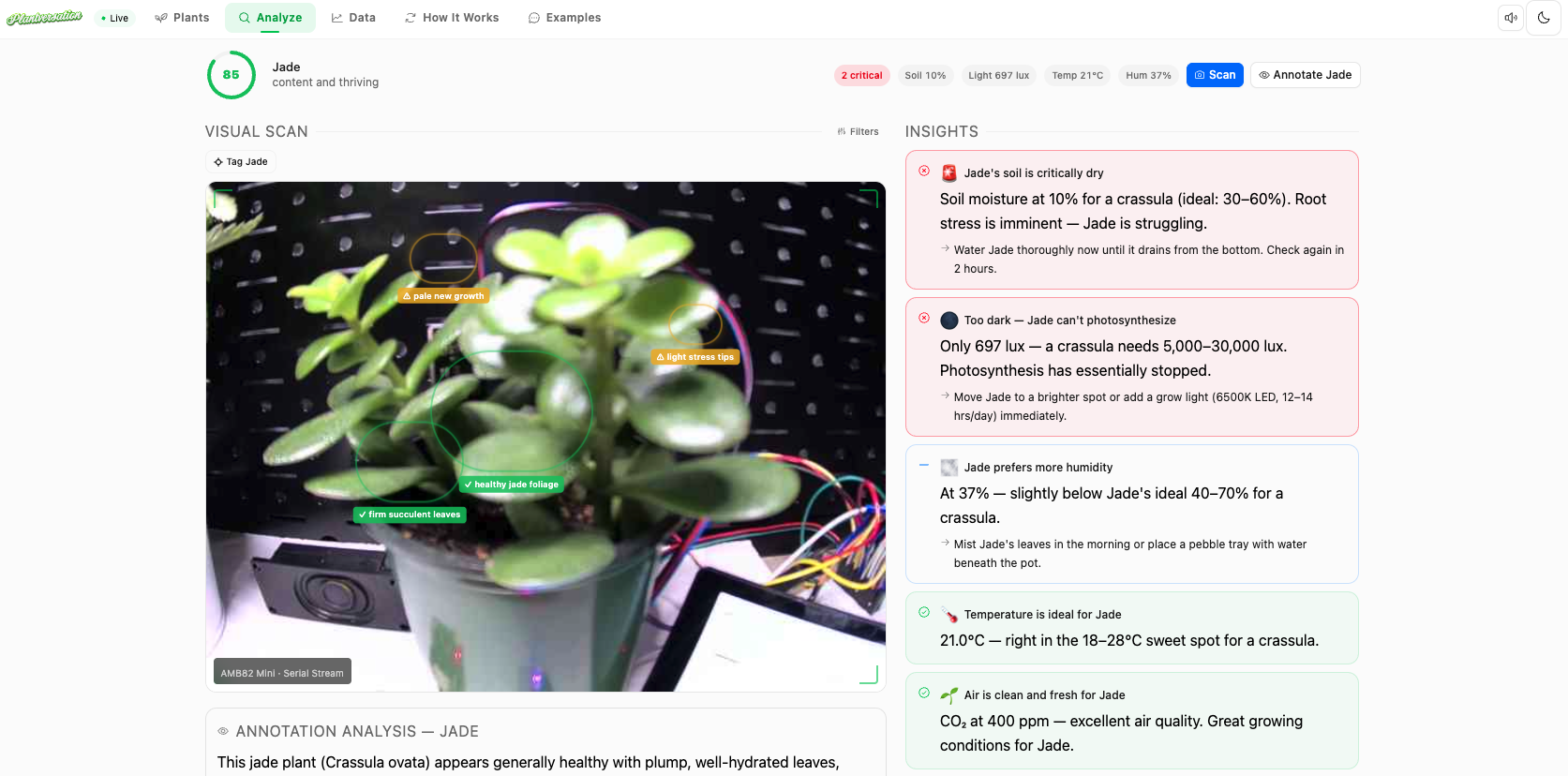
Task: Toggle the Live status indicator
Action: click(x=115, y=18)
